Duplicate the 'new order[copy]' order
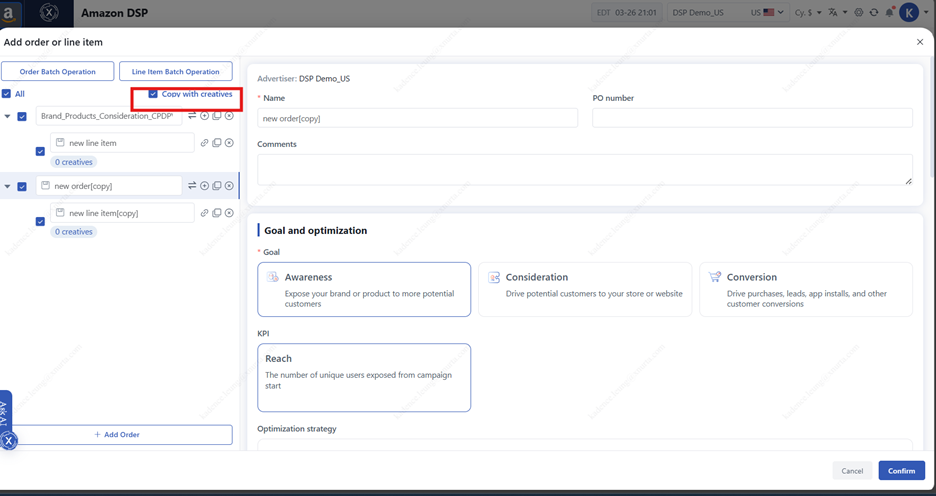 tap(217, 186)
